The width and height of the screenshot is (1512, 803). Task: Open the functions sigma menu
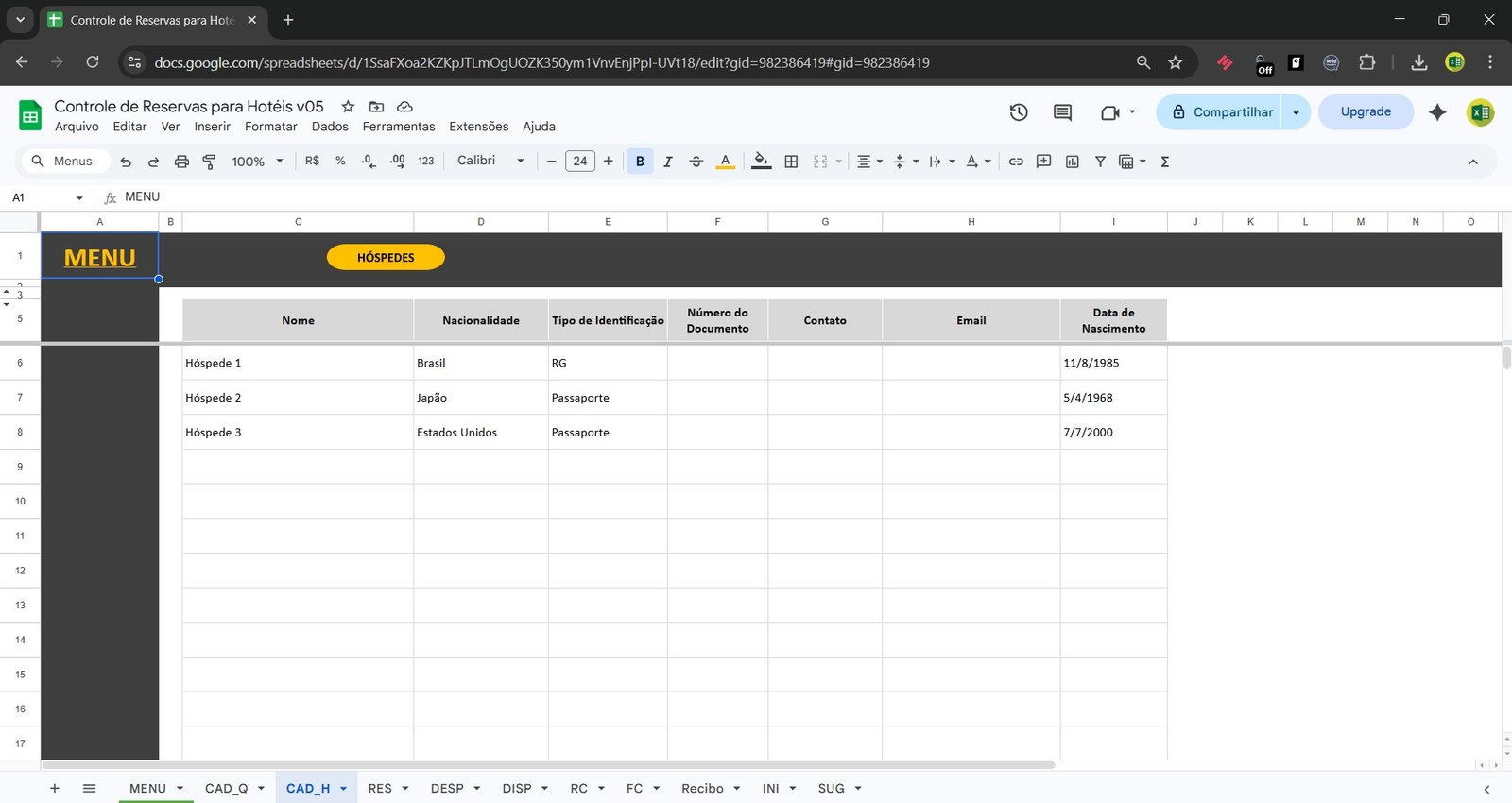click(x=1165, y=162)
